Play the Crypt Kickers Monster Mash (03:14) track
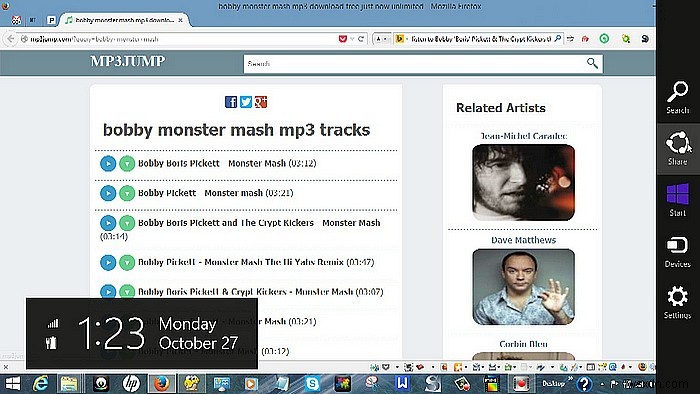Image resolution: width=700 pixels, height=394 pixels. pos(108,223)
